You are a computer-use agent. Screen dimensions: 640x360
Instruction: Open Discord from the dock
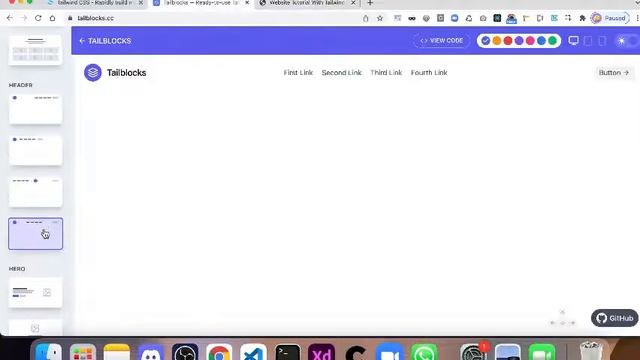[x=151, y=352]
